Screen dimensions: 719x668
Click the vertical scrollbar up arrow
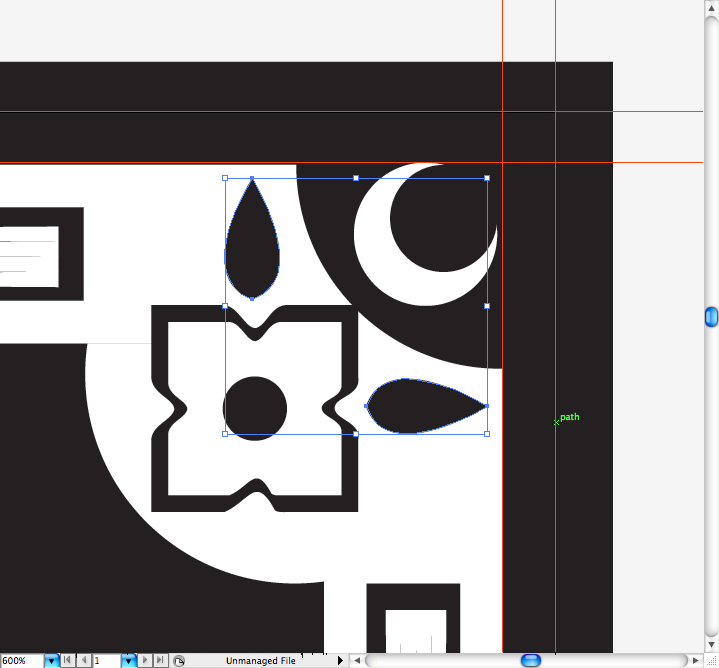[x=711, y=8]
